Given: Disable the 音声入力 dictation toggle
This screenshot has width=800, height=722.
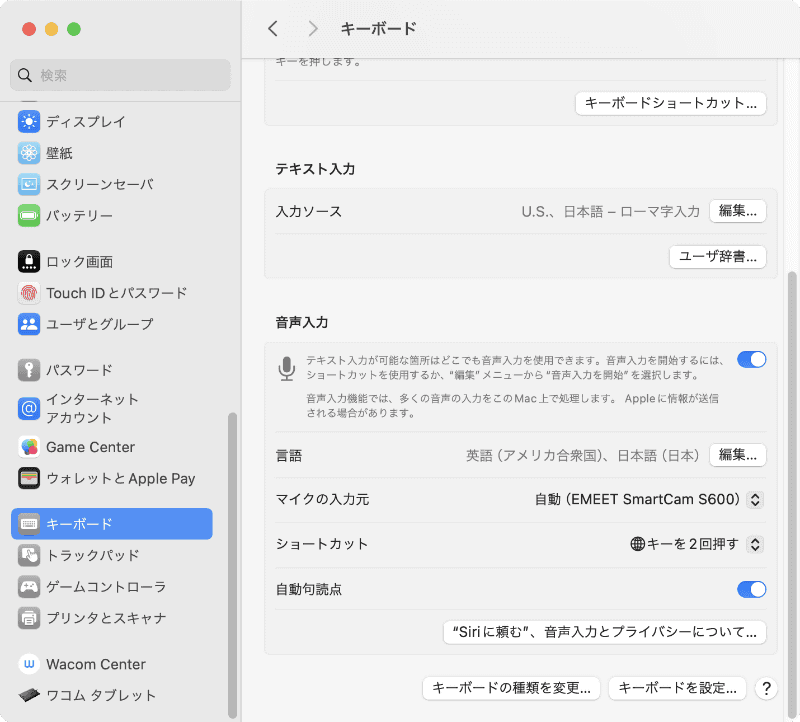Looking at the screenshot, I should (751, 359).
